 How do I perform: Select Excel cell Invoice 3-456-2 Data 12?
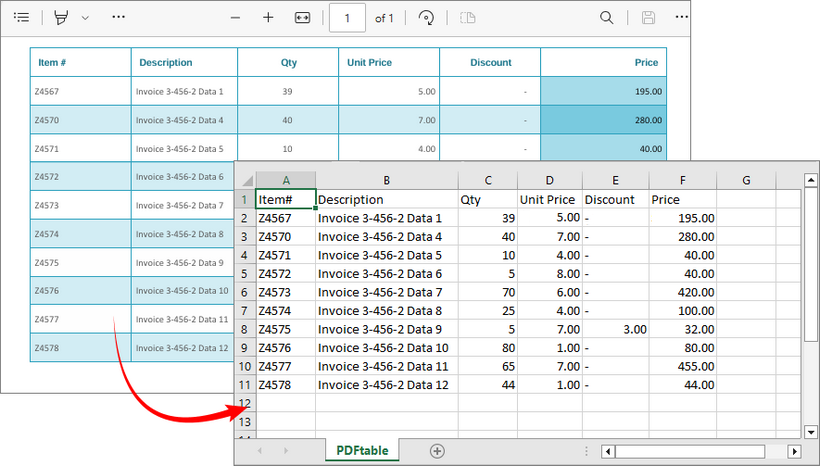(386, 385)
